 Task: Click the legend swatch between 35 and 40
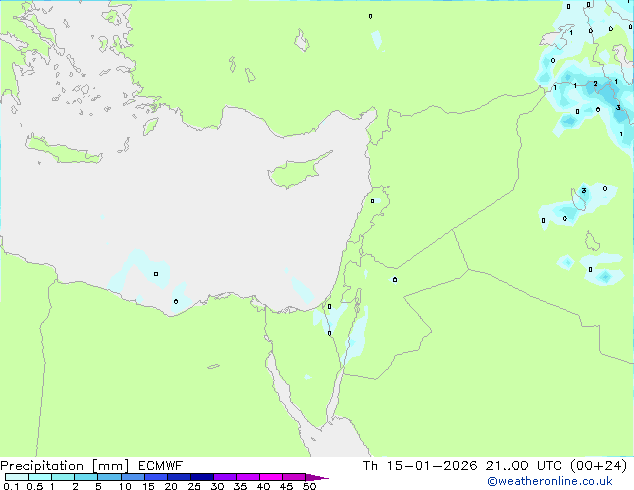click(247, 477)
